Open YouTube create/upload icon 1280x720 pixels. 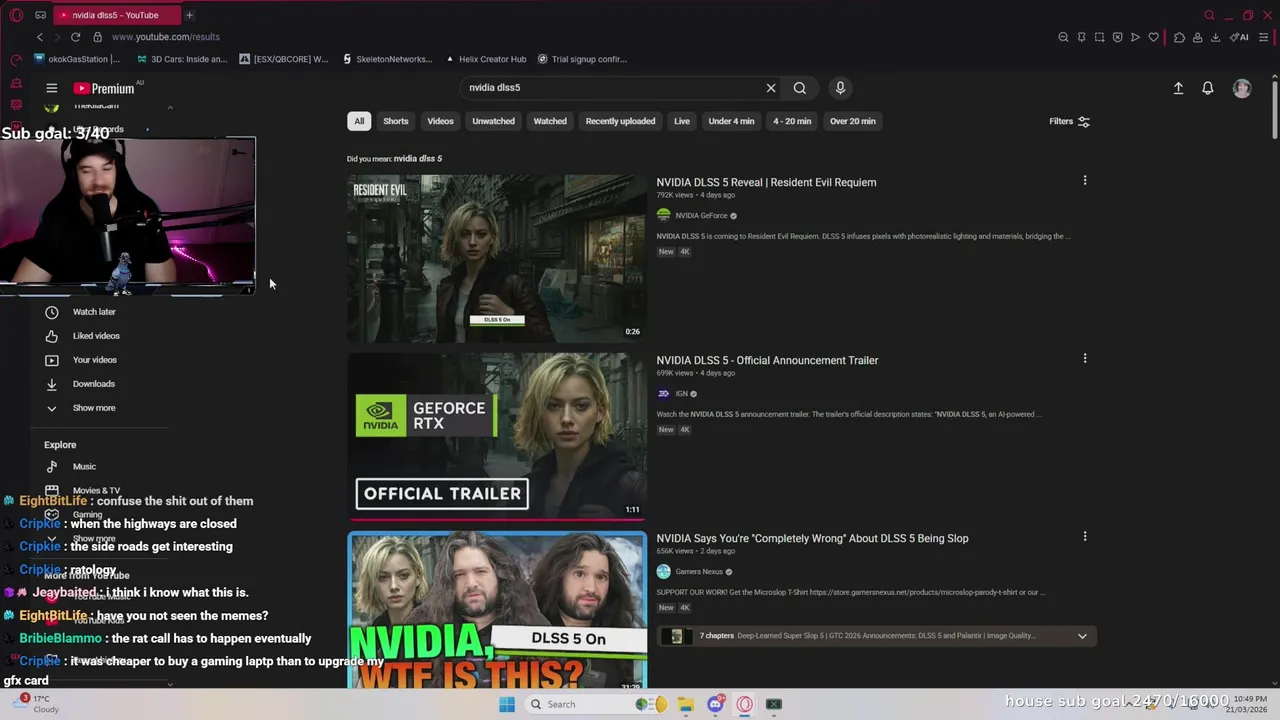(x=1178, y=88)
